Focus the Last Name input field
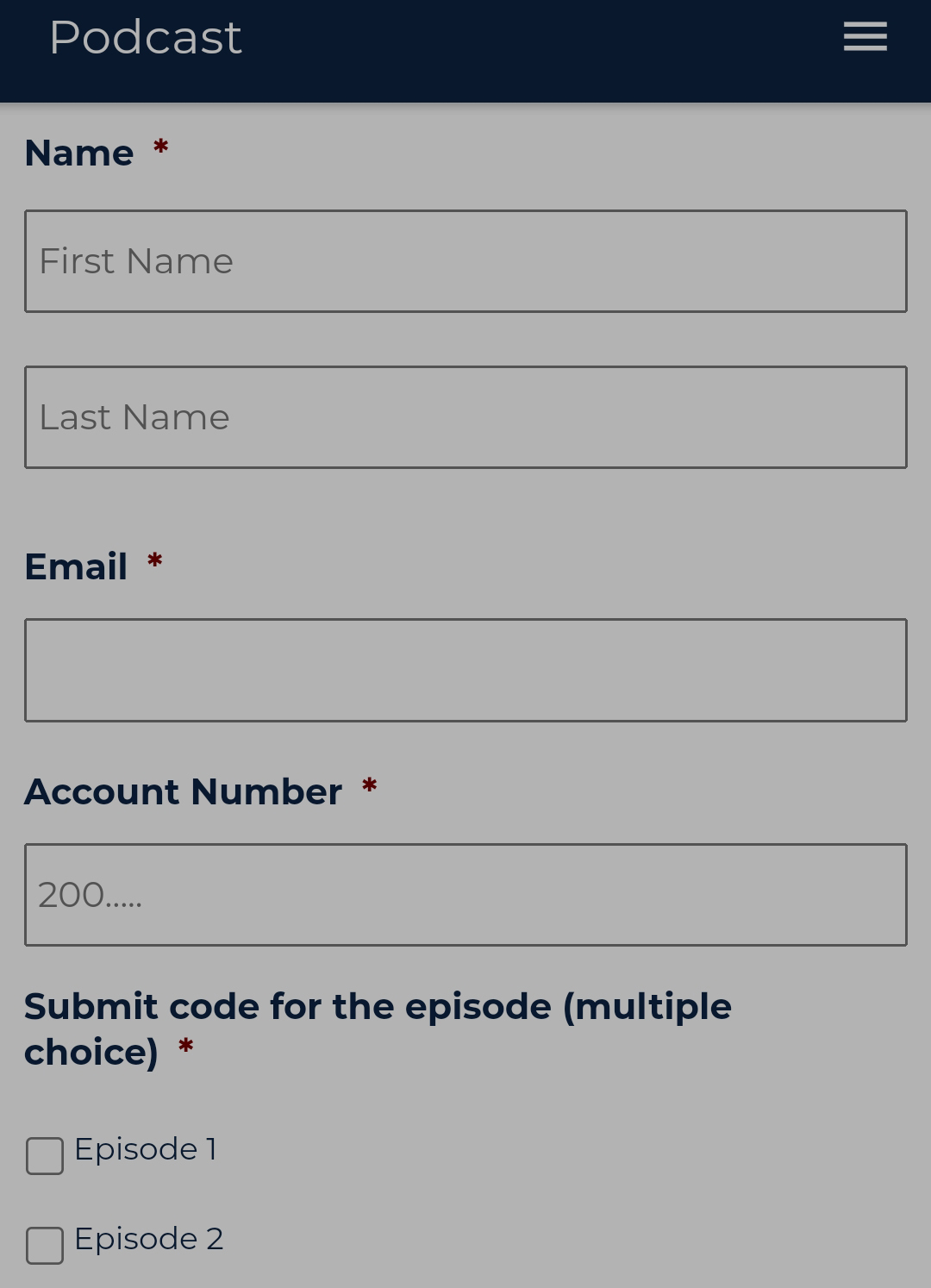Screen dimensions: 931x1288 pos(465,417)
